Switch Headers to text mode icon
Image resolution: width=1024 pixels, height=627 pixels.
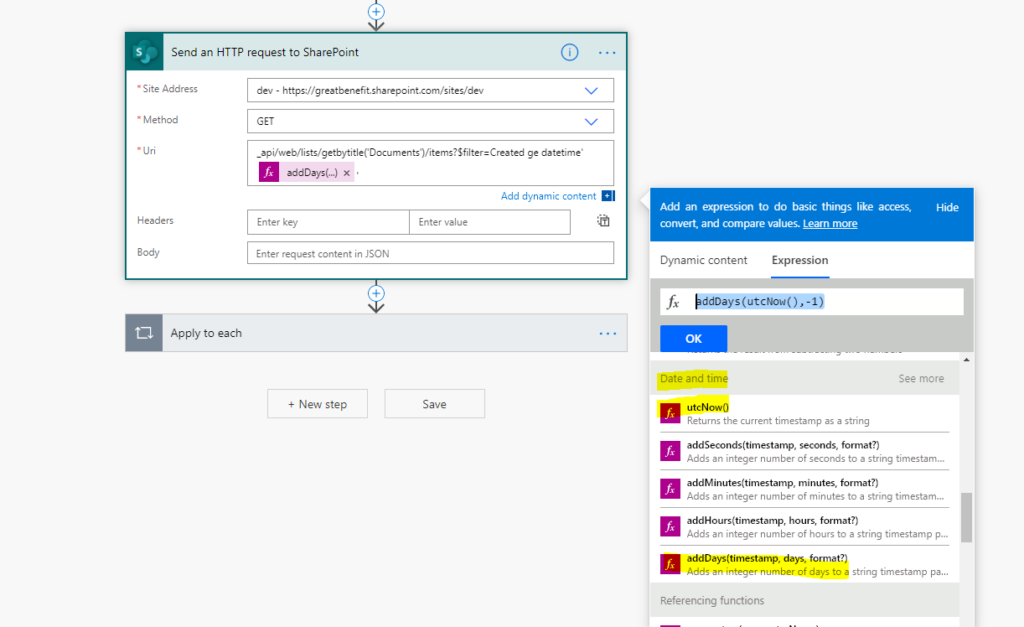point(603,221)
